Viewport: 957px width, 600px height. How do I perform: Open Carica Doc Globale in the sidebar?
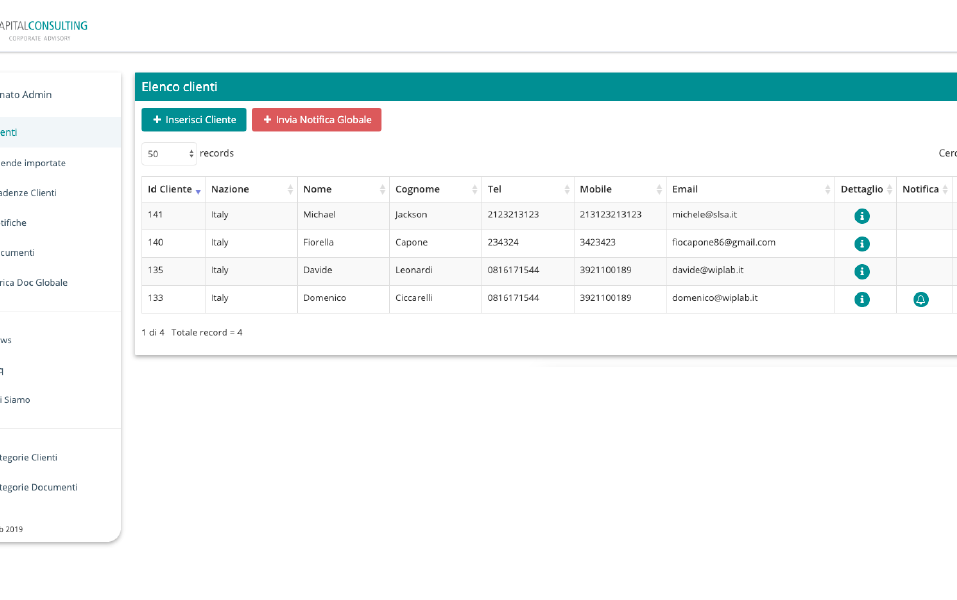coord(34,283)
